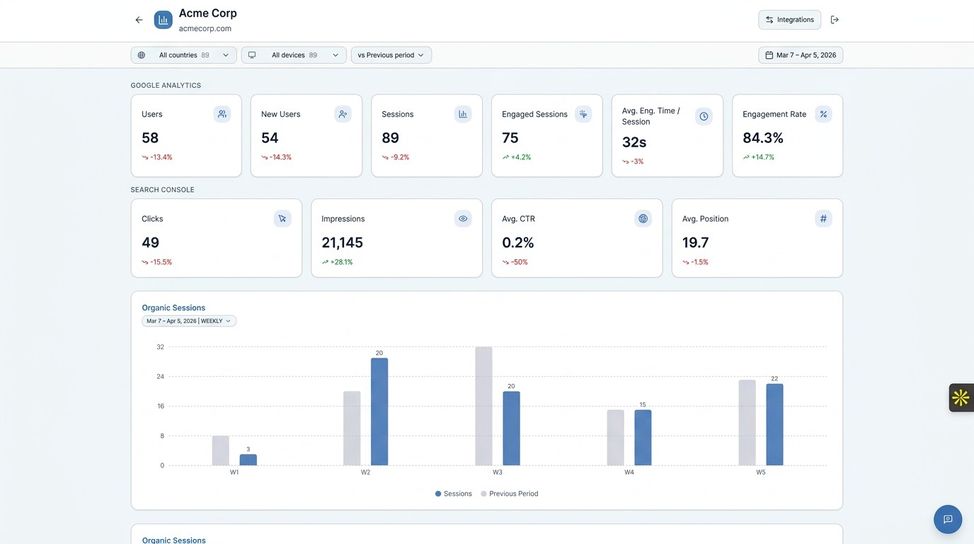Click the Acme Corp bar chart logo icon

(x=163, y=20)
